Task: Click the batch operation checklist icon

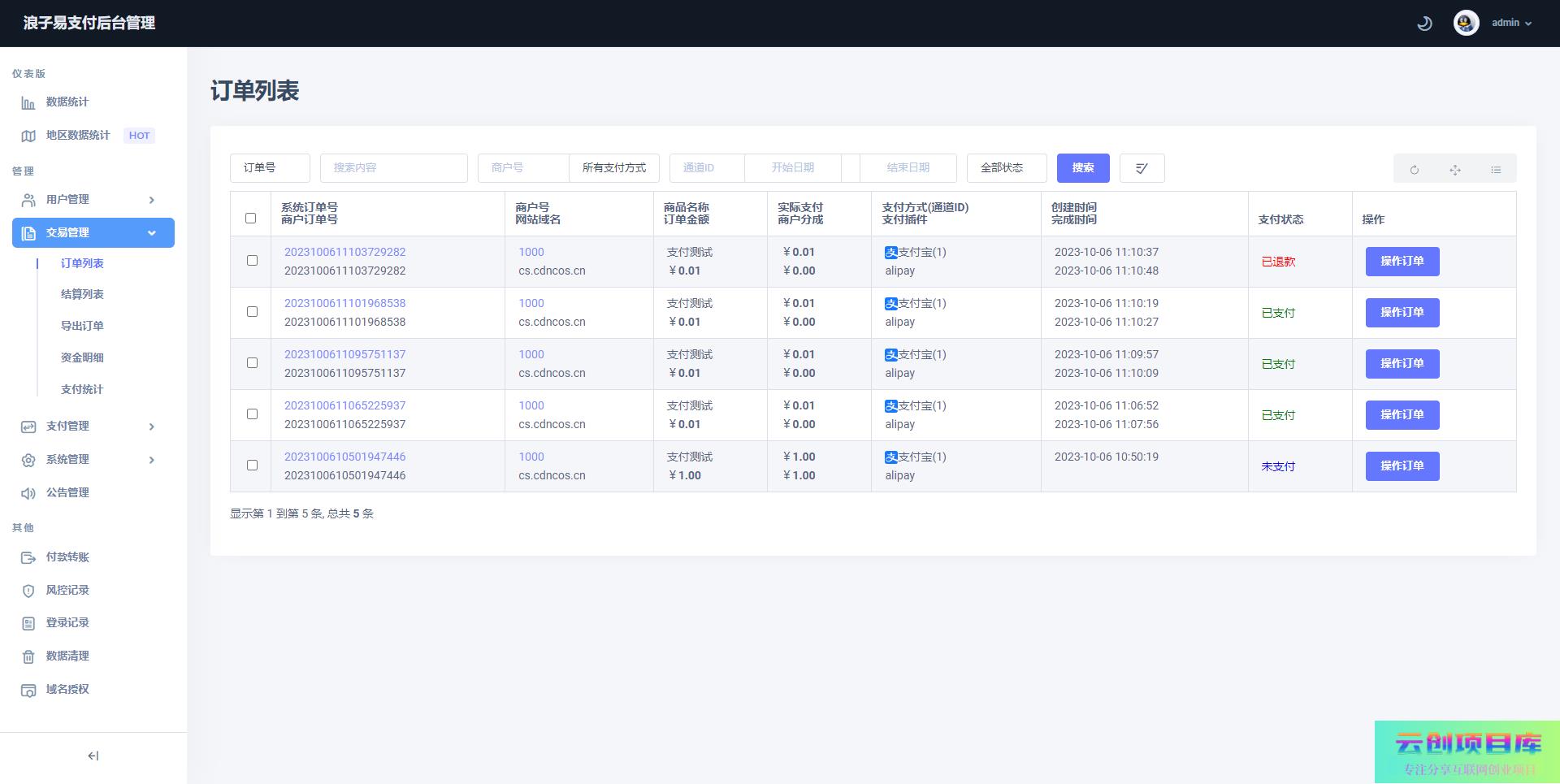Action: point(1142,168)
